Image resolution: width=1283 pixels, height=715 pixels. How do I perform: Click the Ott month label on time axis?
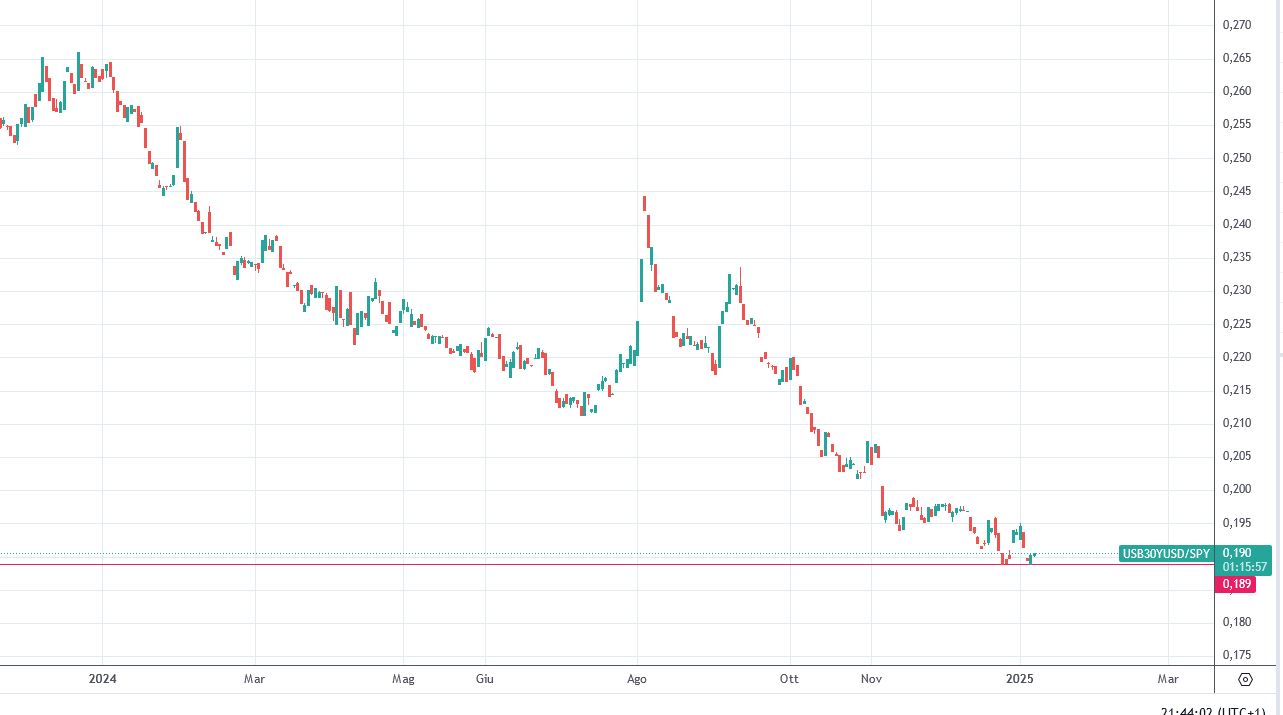[x=789, y=679]
